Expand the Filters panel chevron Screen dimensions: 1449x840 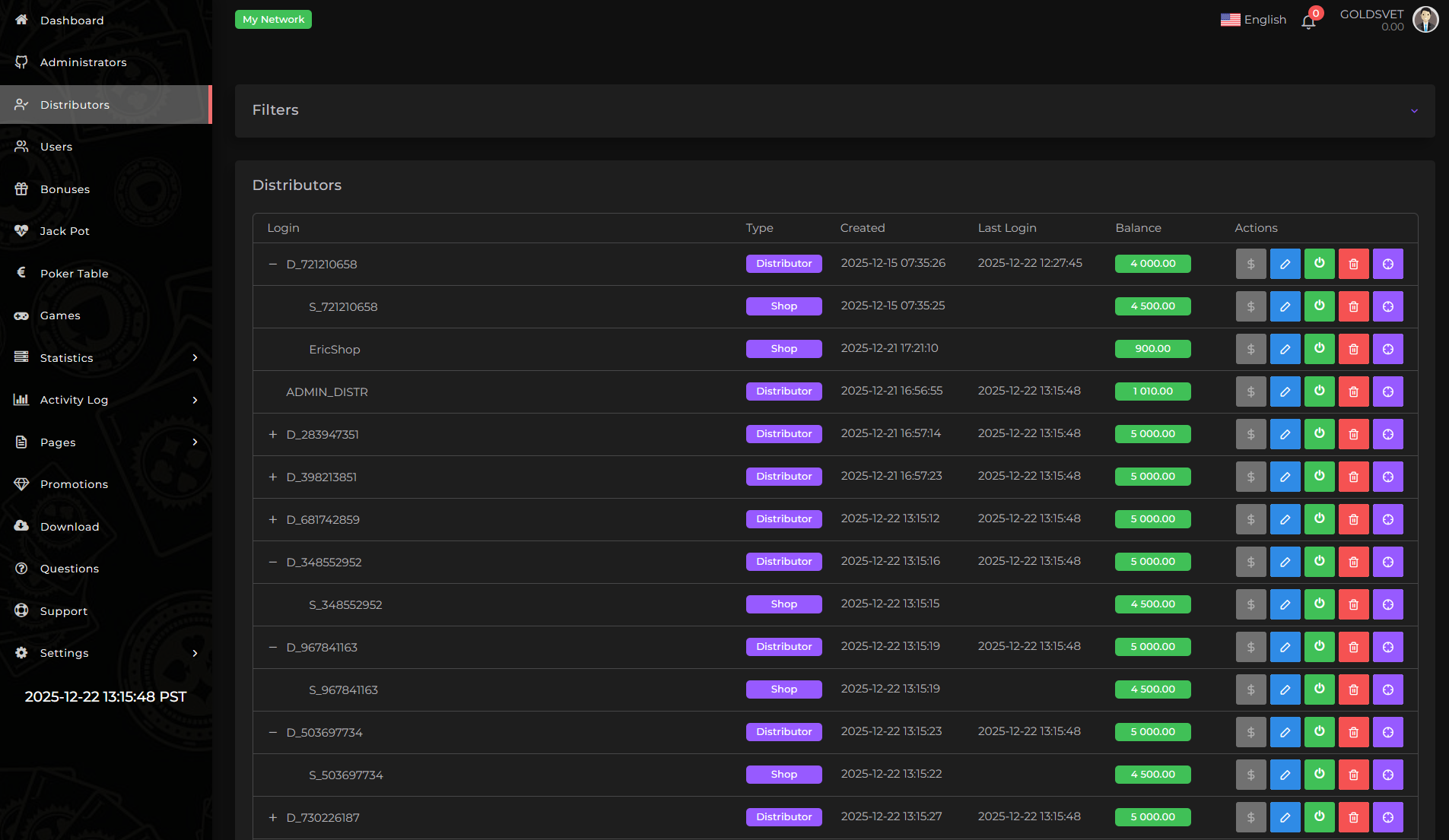coord(1414,111)
